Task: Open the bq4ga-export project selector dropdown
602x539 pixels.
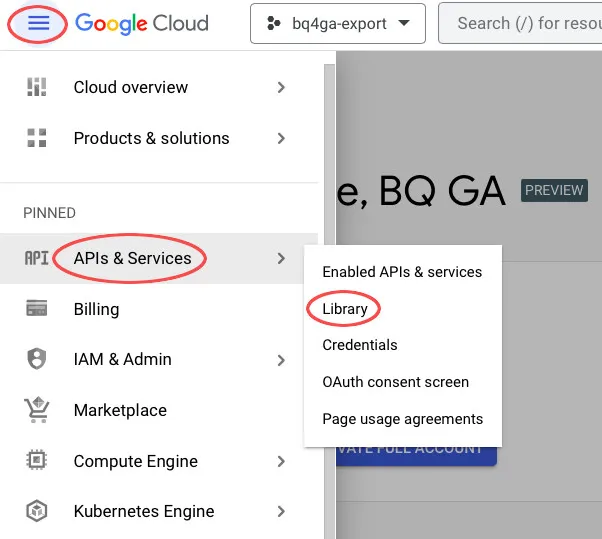Action: [x=337, y=23]
